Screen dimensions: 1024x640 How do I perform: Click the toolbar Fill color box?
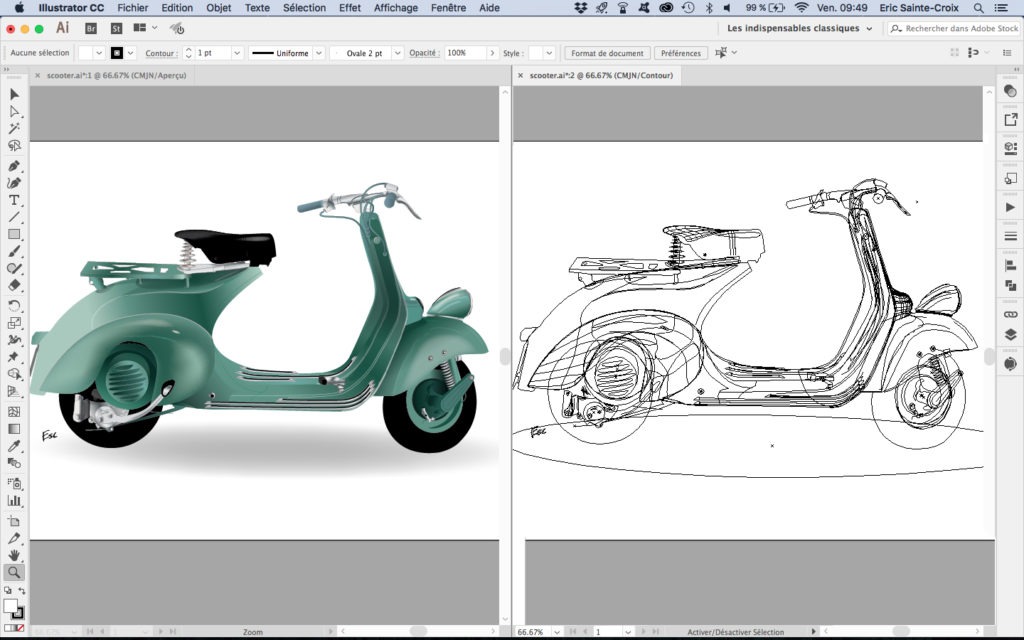pyautogui.click(x=10, y=606)
